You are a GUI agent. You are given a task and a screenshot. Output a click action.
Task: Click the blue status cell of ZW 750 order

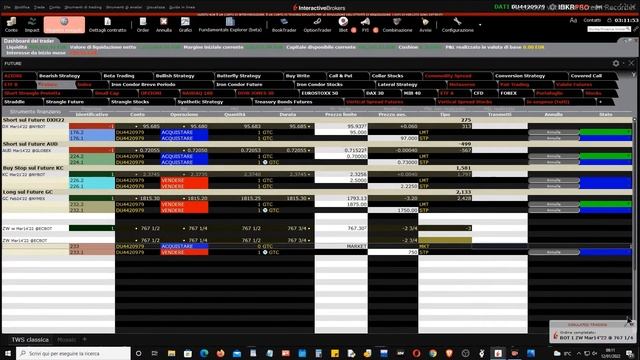coord(605,252)
